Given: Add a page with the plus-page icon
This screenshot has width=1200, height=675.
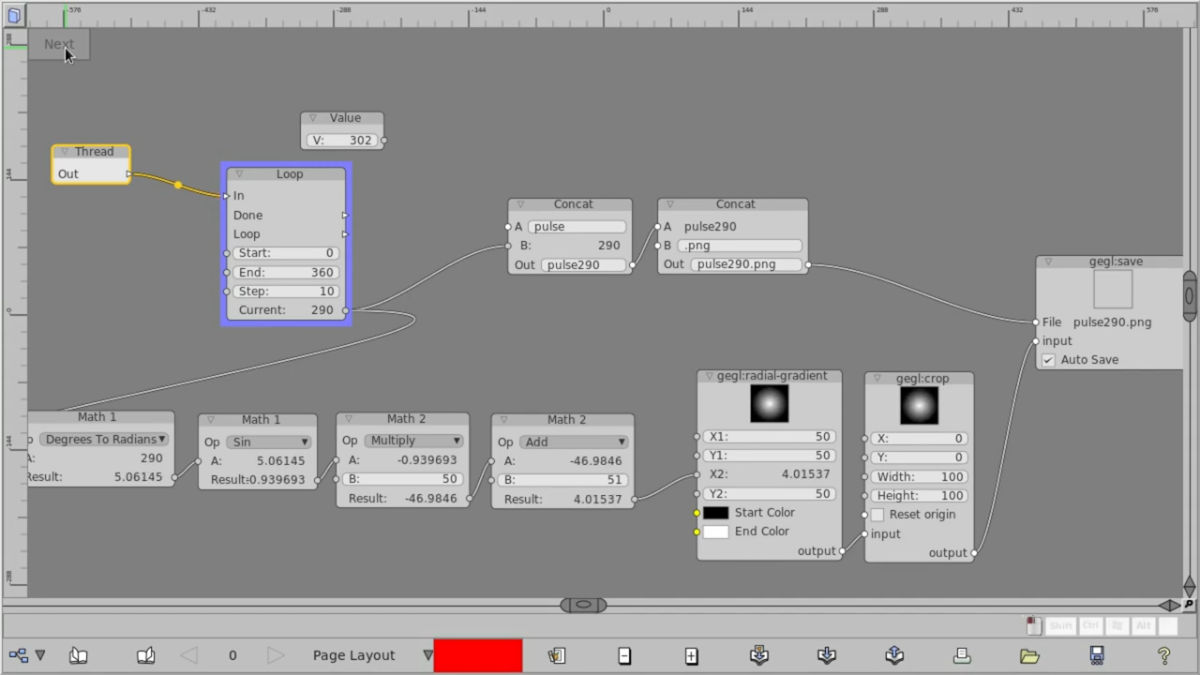Looking at the screenshot, I should tap(691, 655).
